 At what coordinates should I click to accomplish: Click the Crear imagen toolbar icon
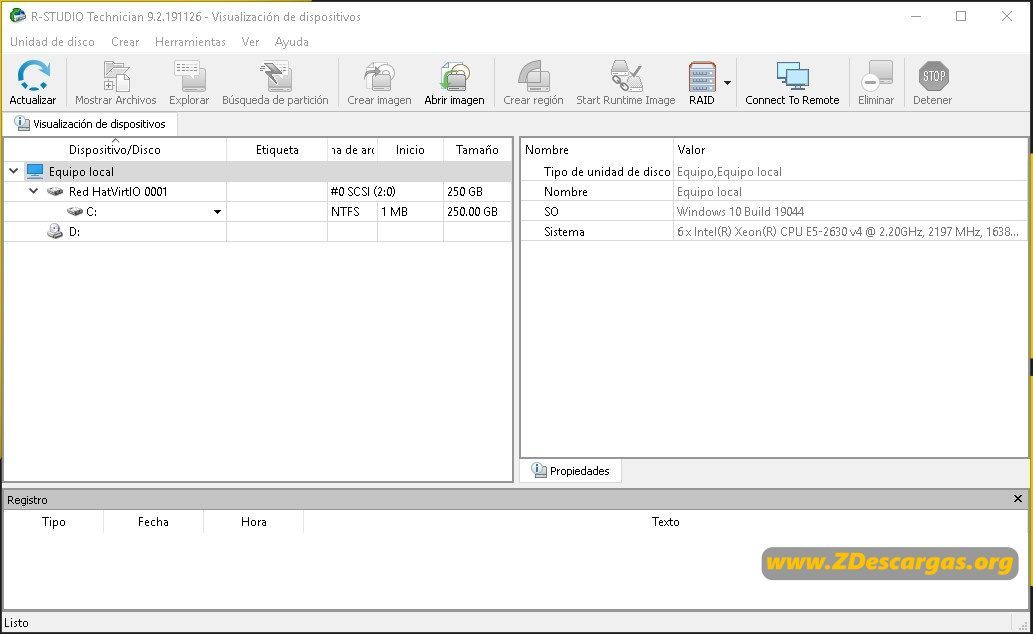pos(379,76)
